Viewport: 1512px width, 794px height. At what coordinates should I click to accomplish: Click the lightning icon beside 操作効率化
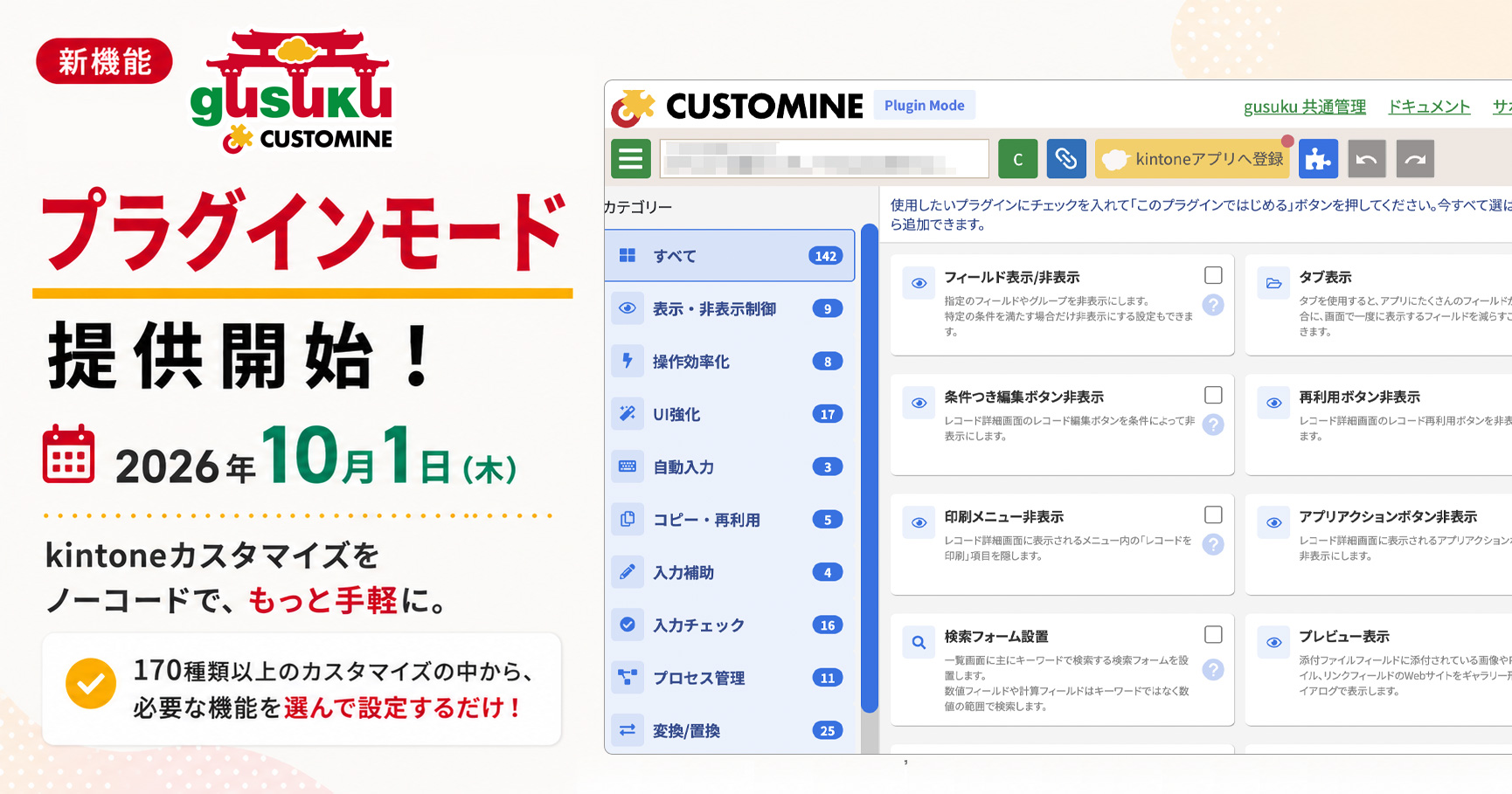click(628, 361)
